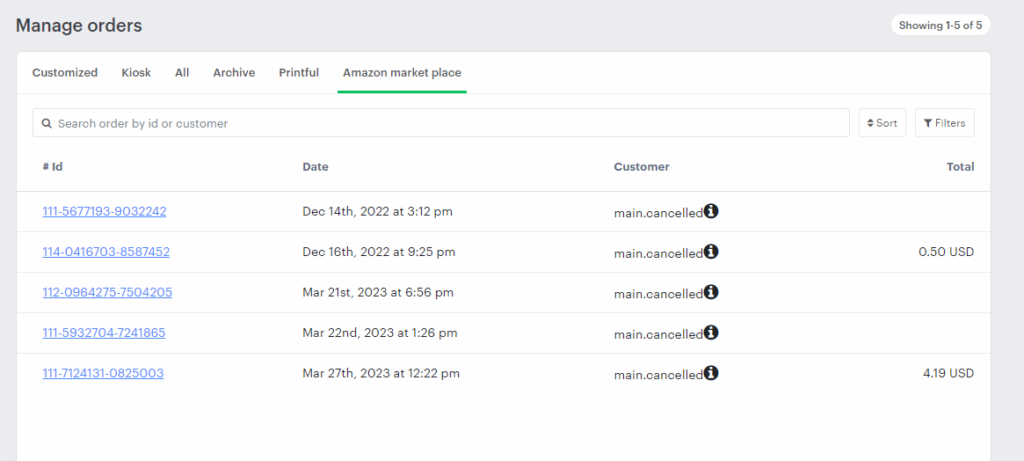The height and width of the screenshot is (461, 1024).
Task: Click info icon for order 111-5677193-9032242
Action: pos(711,211)
